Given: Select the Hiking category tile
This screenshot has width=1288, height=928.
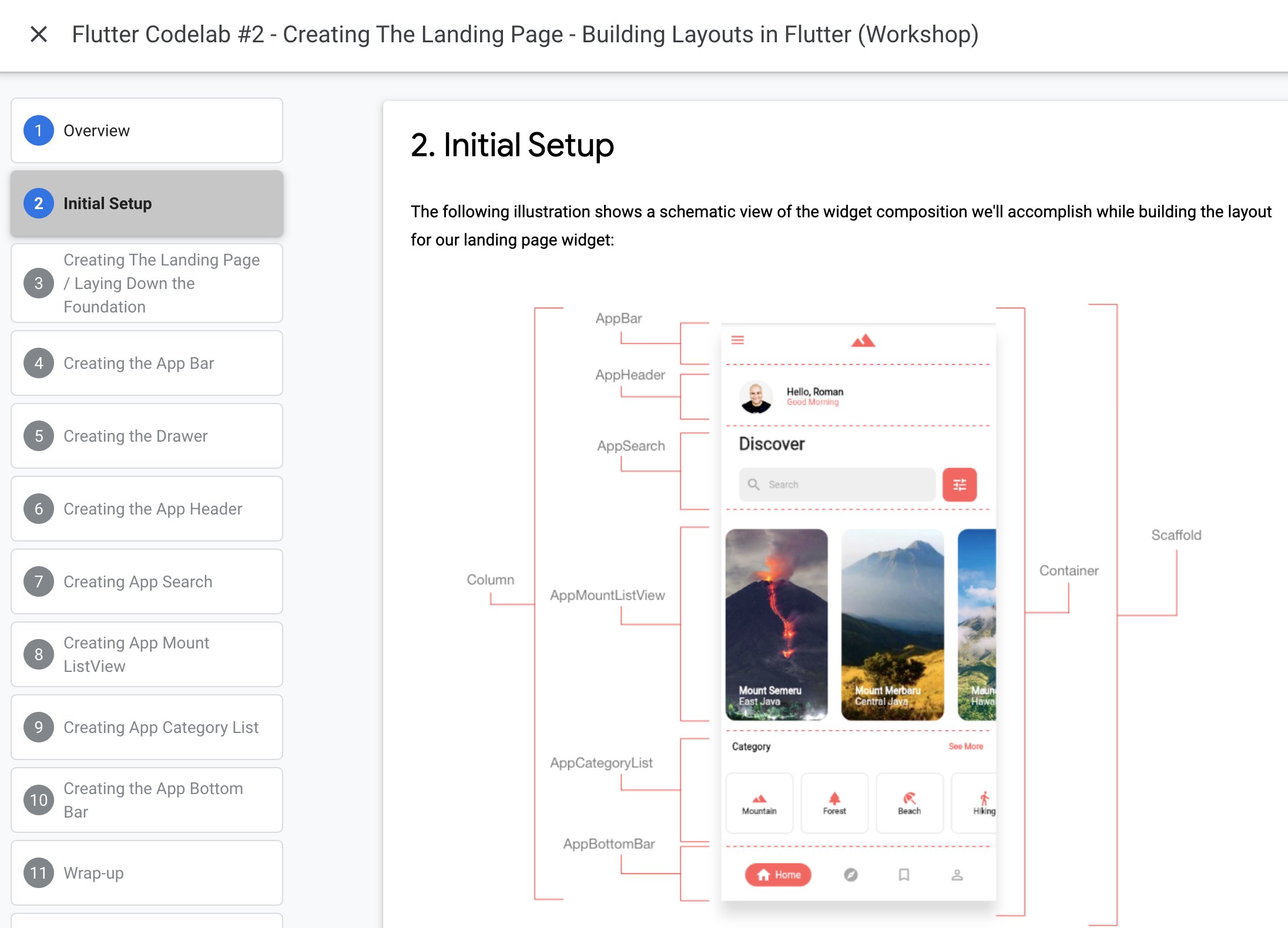Looking at the screenshot, I should point(974,803).
